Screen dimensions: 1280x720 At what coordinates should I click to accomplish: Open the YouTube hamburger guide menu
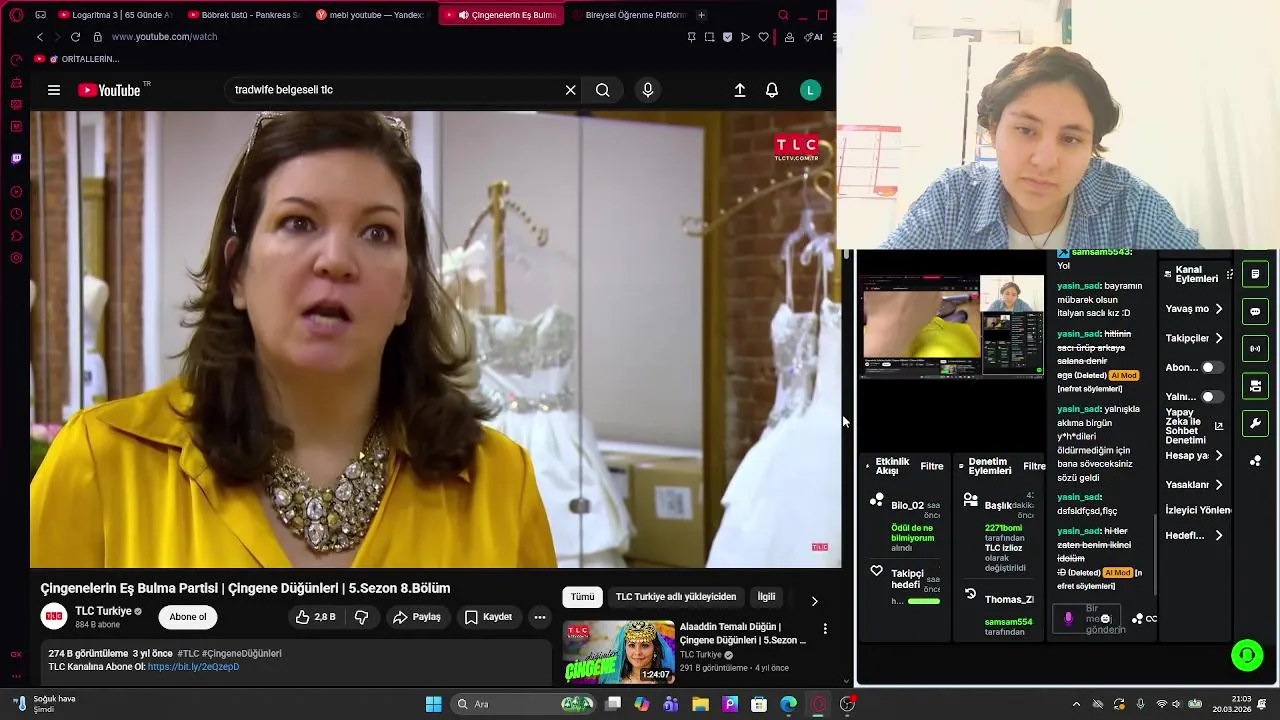click(54, 90)
